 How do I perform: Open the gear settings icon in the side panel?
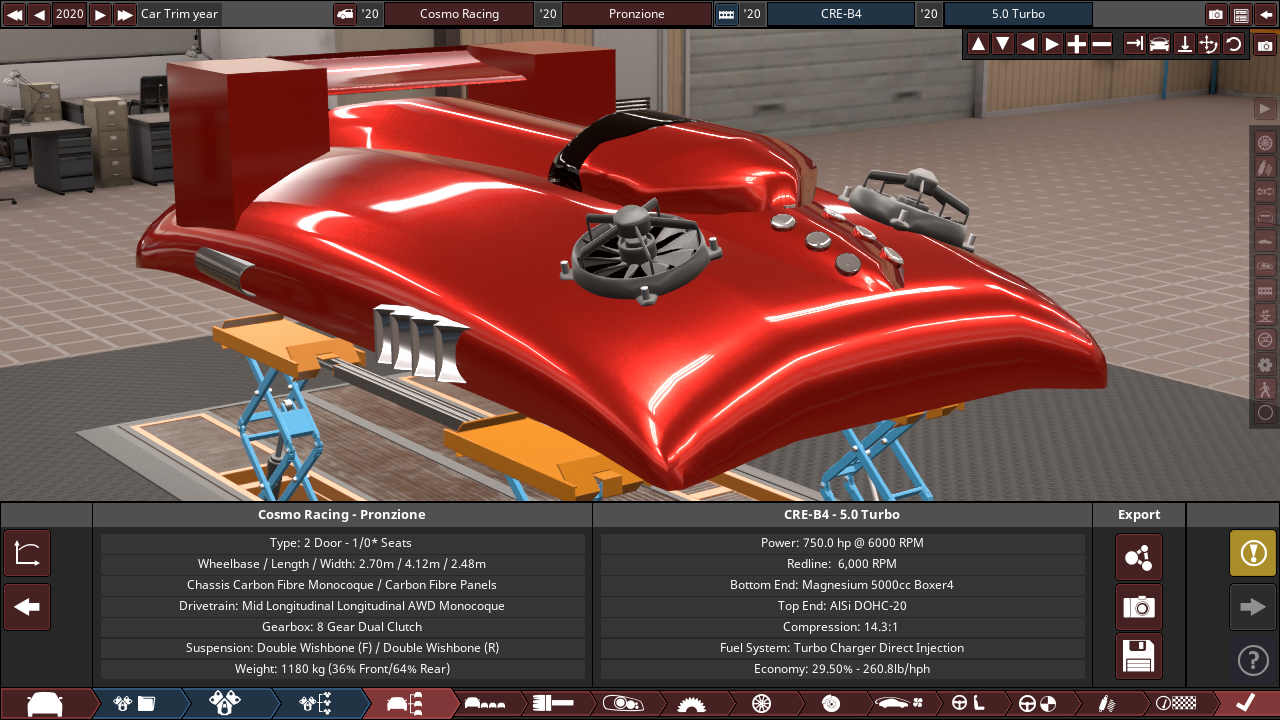coord(1265,364)
